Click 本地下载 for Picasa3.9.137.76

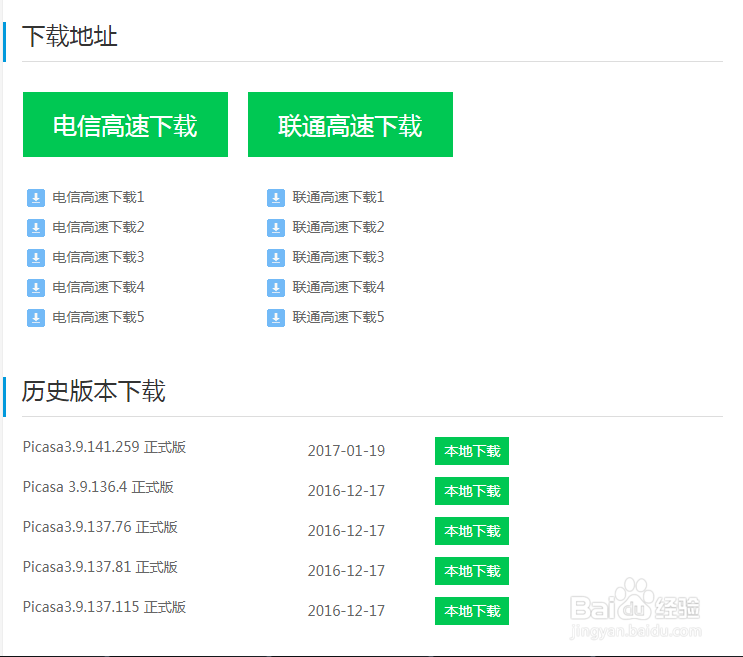coord(472,531)
